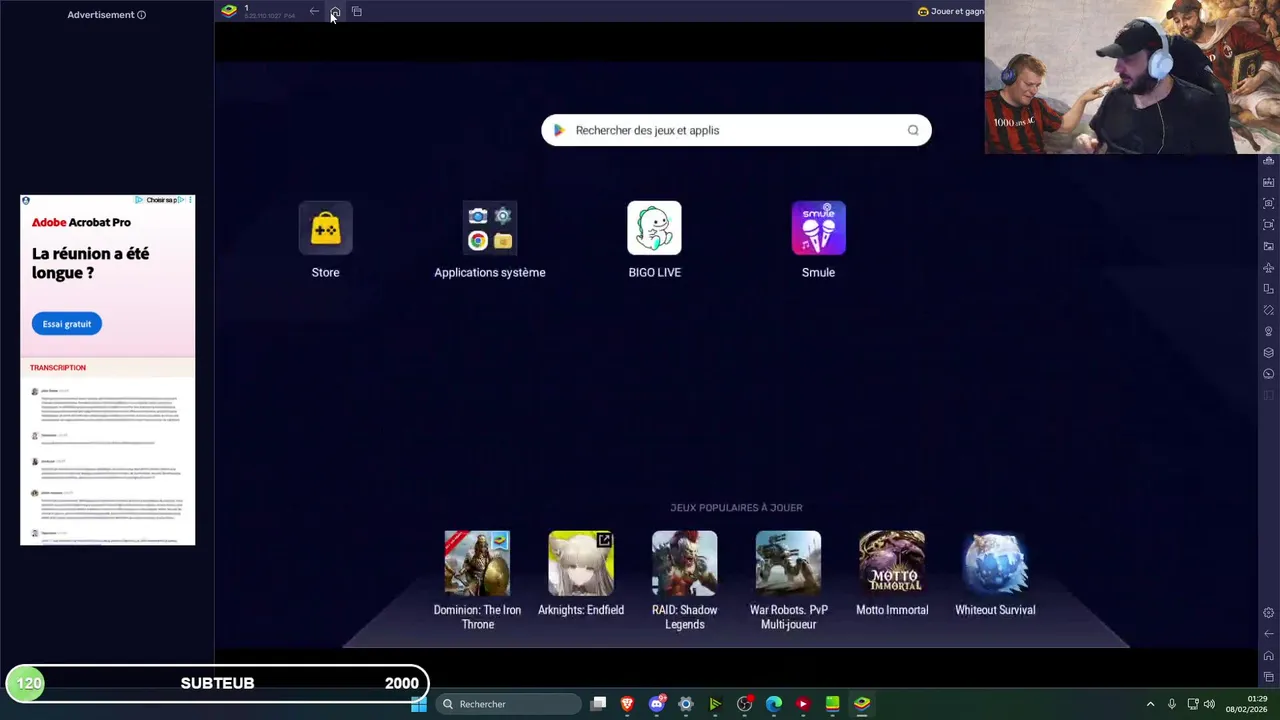This screenshot has height=720, width=1280.
Task: Open Arknights: Endfield game tile
Action: point(581,563)
